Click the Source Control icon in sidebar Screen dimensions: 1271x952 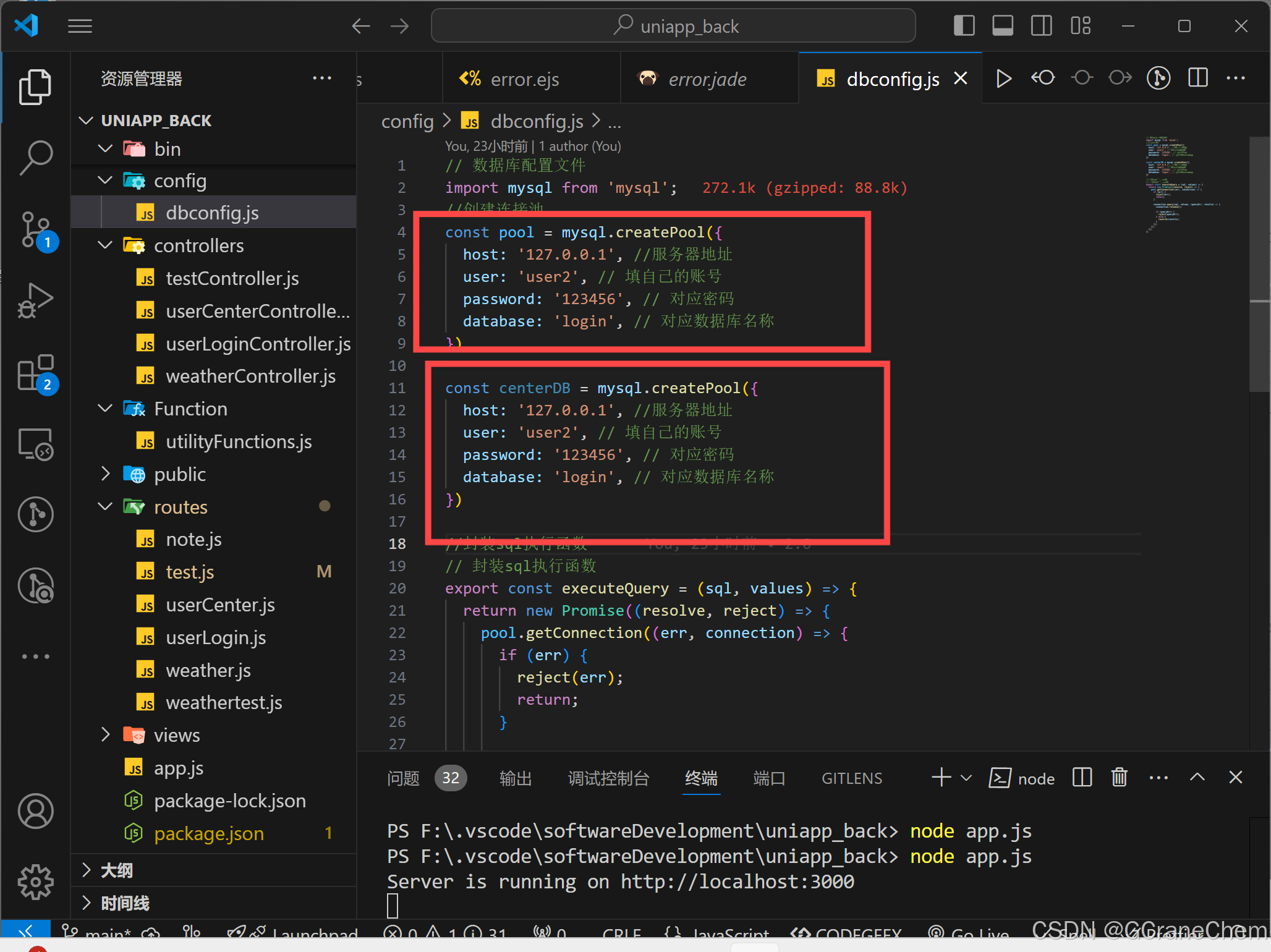pyautogui.click(x=29, y=227)
